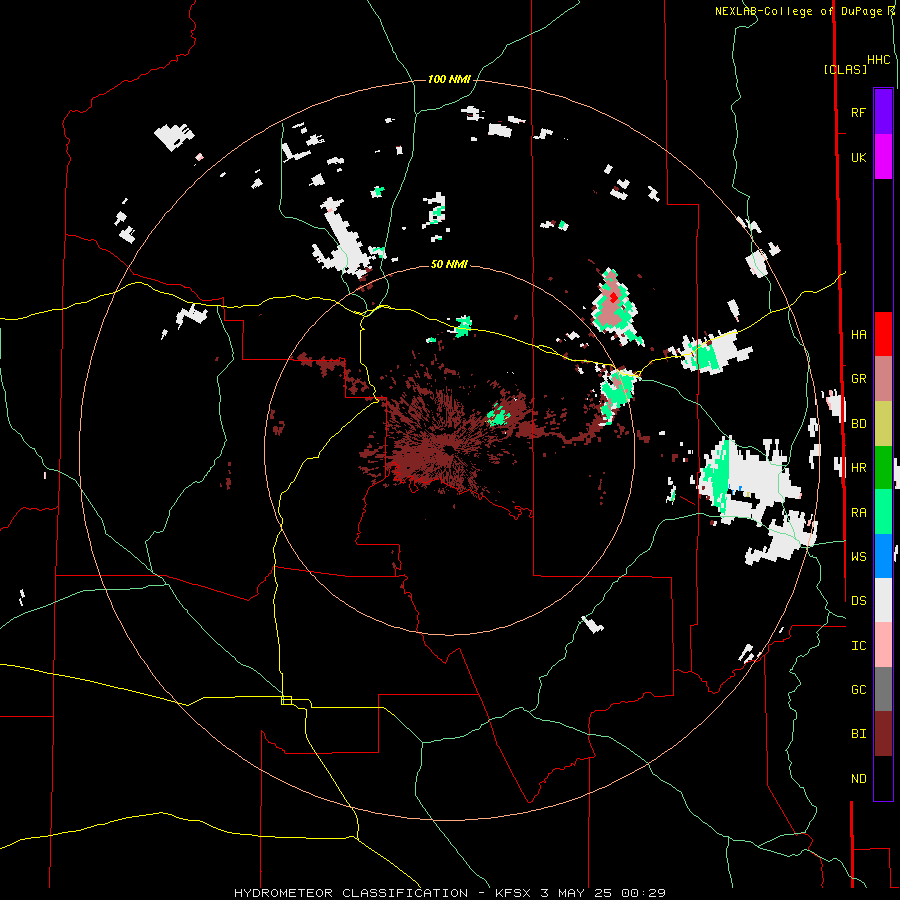
Task: Click the BD legend label
Action: point(858,424)
